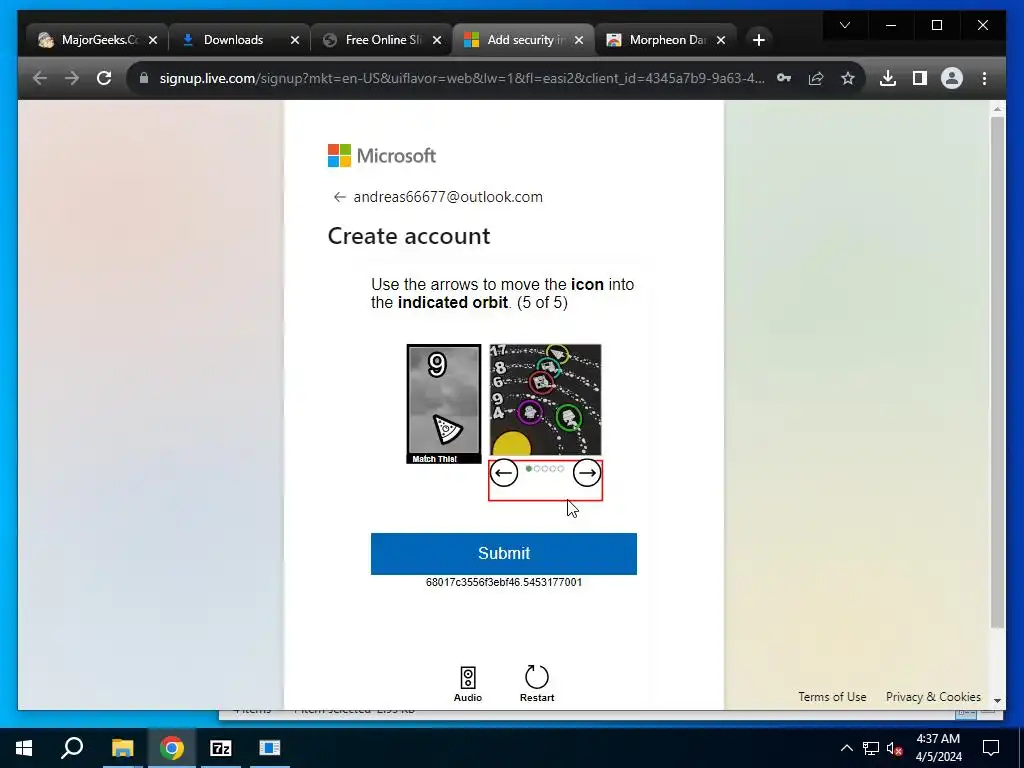Go back in browser history
The image size is (1024, 768).
[40, 78]
